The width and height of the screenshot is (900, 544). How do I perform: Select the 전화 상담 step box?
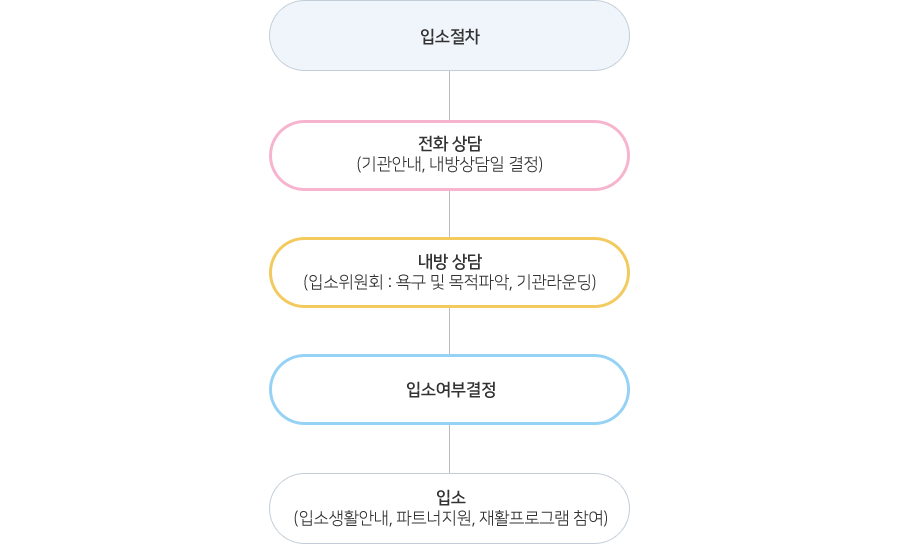click(449, 156)
